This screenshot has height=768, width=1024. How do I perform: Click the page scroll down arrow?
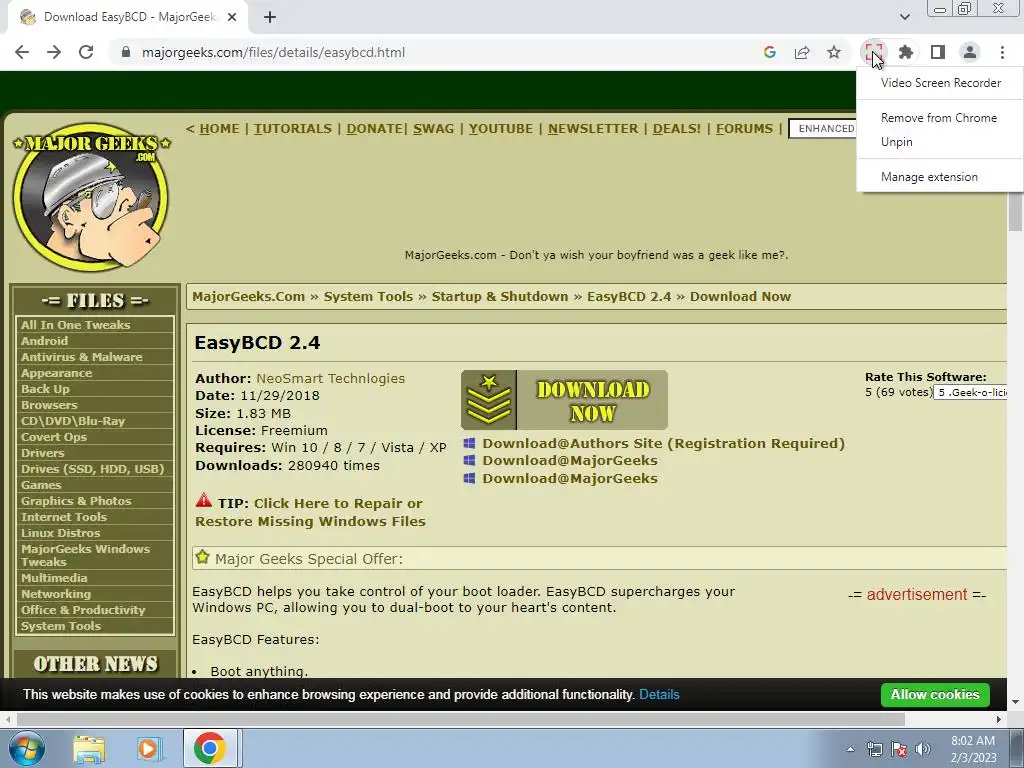pos(1015,702)
